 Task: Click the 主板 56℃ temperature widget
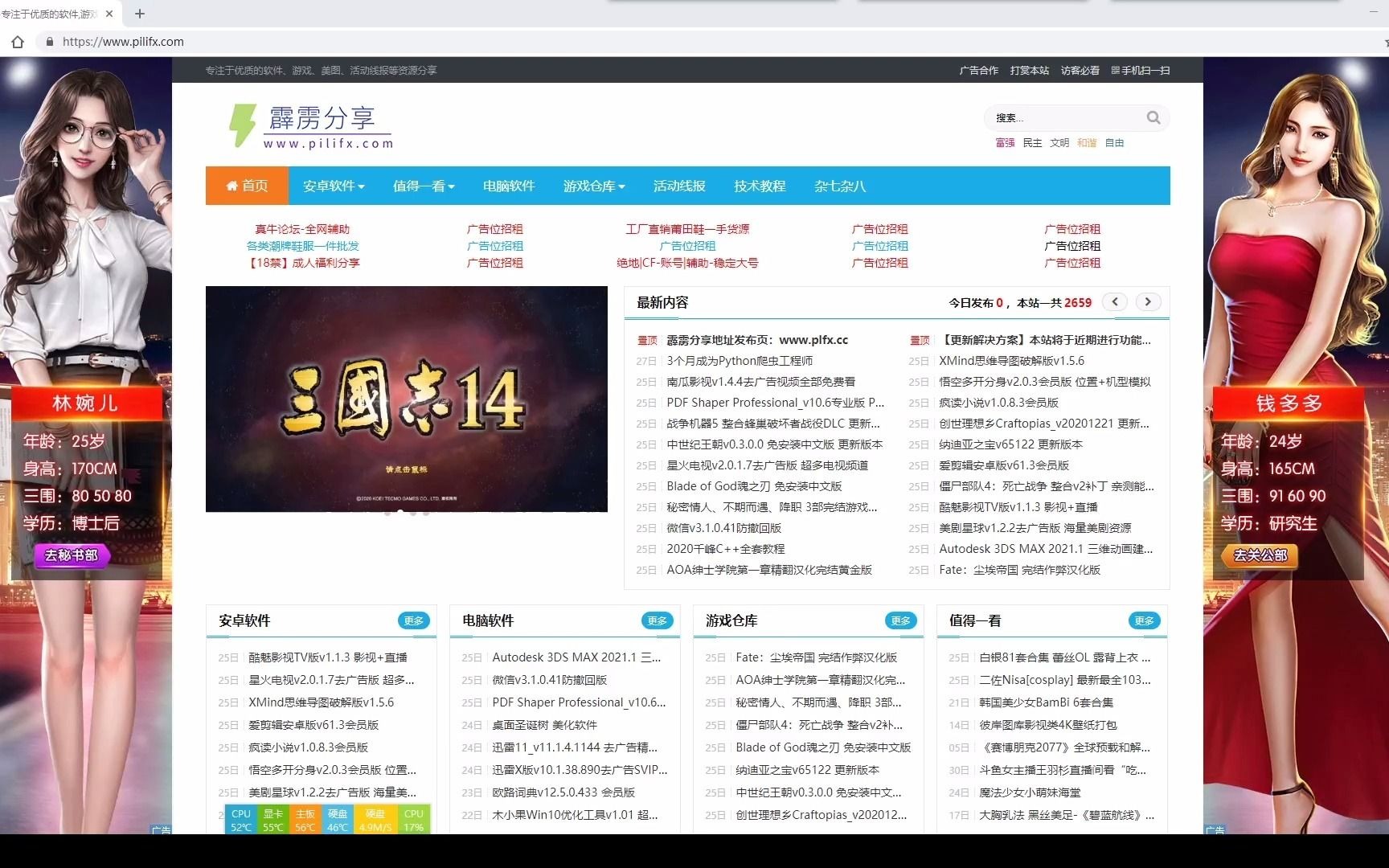coord(305,820)
